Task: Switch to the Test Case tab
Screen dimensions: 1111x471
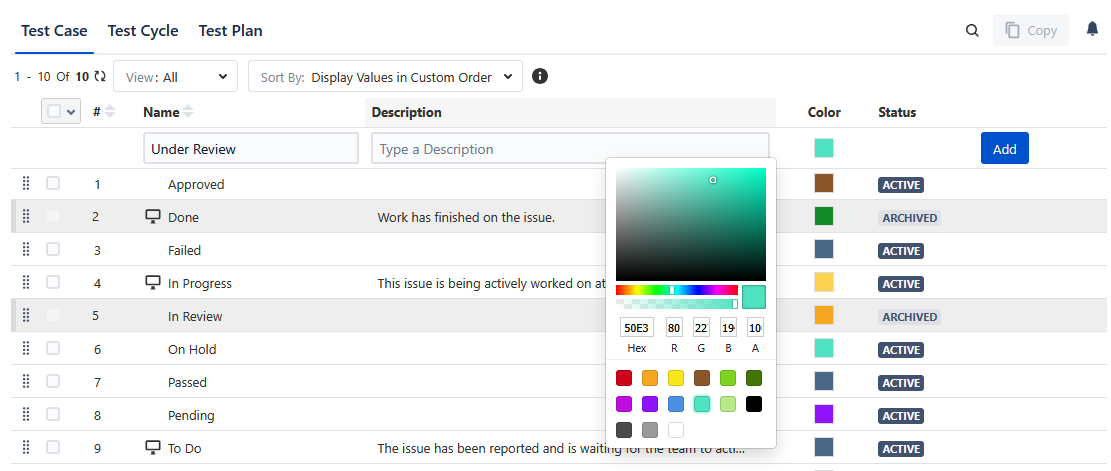Action: [54, 30]
